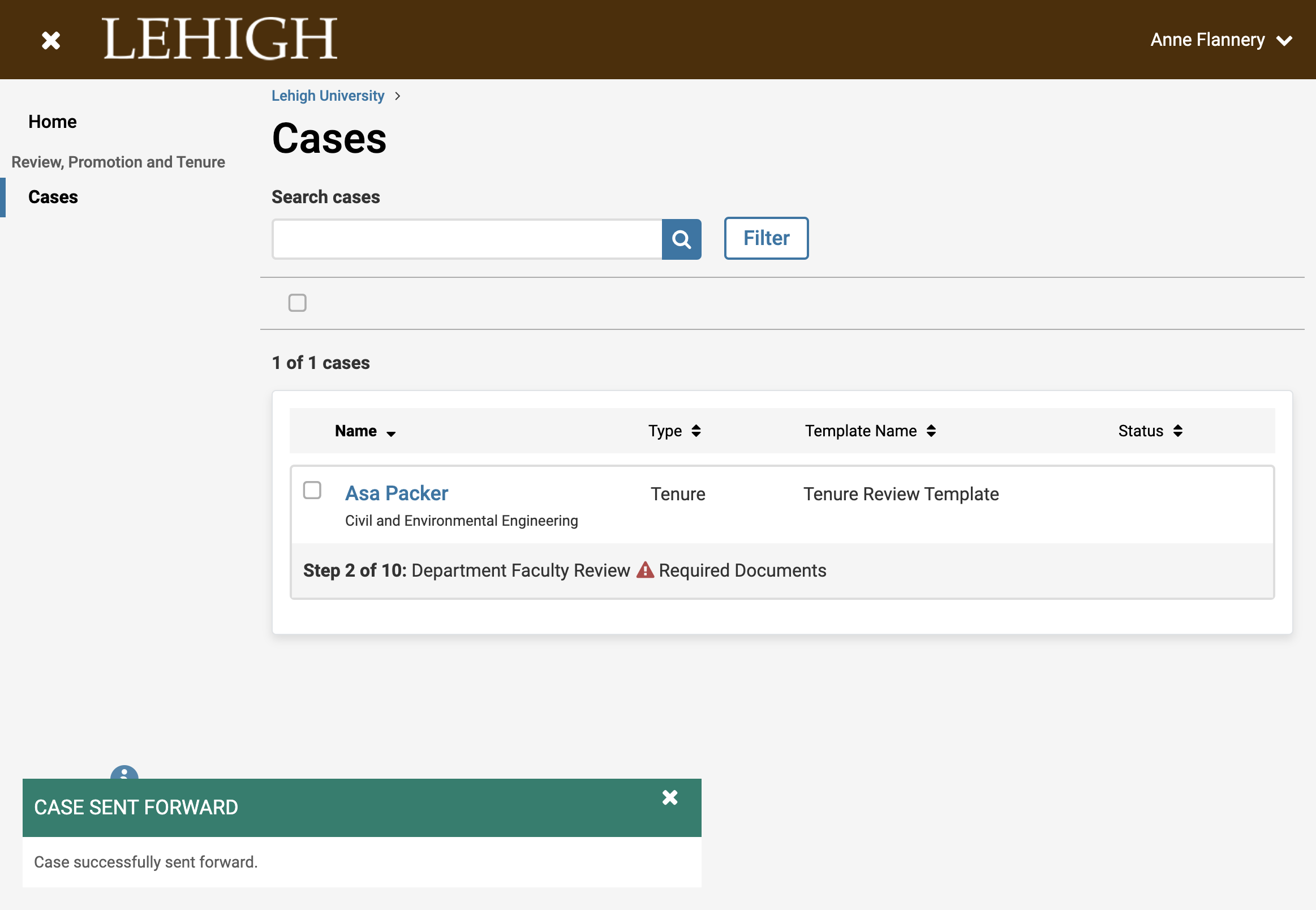Sort cases by Template Name column
1316x910 pixels.
coord(870,431)
